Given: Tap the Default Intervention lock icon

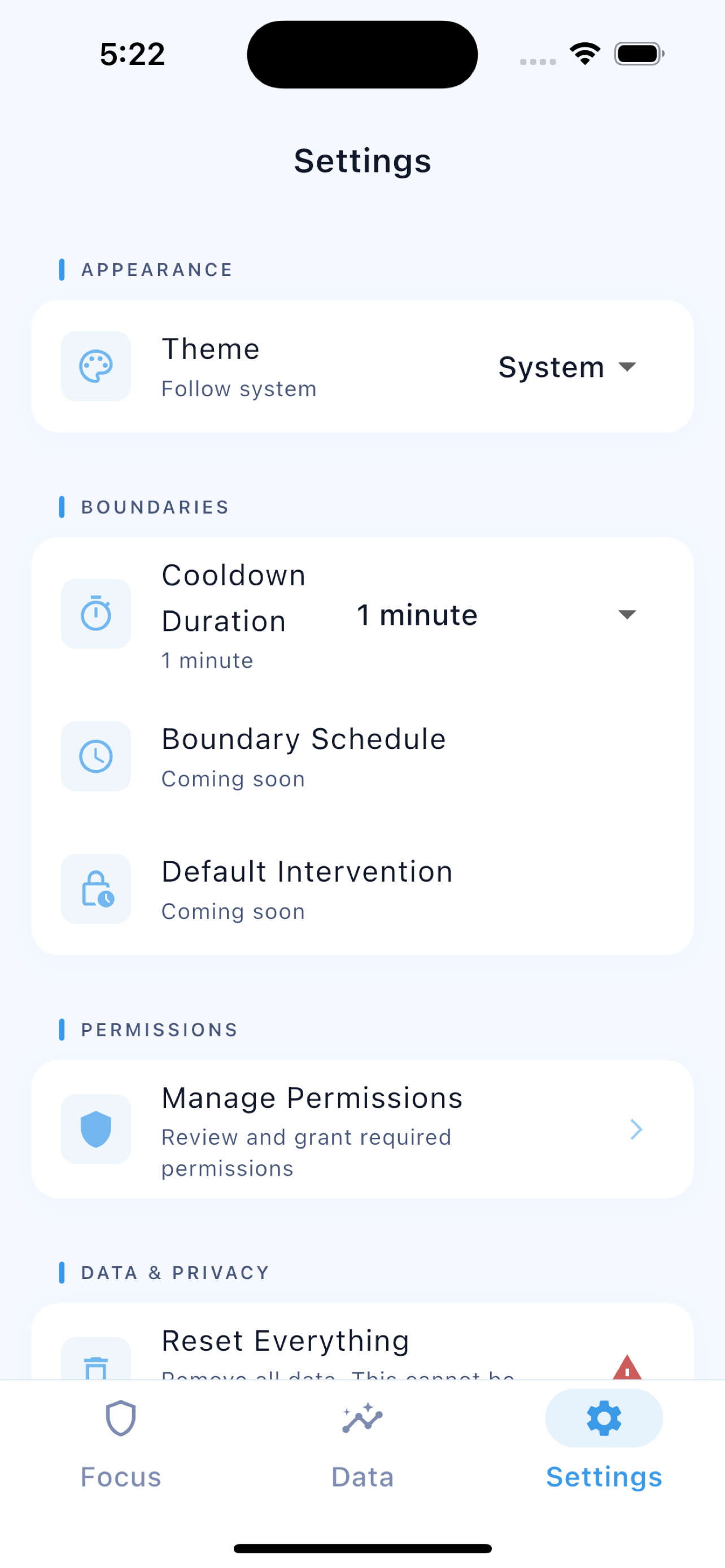Looking at the screenshot, I should [95, 890].
